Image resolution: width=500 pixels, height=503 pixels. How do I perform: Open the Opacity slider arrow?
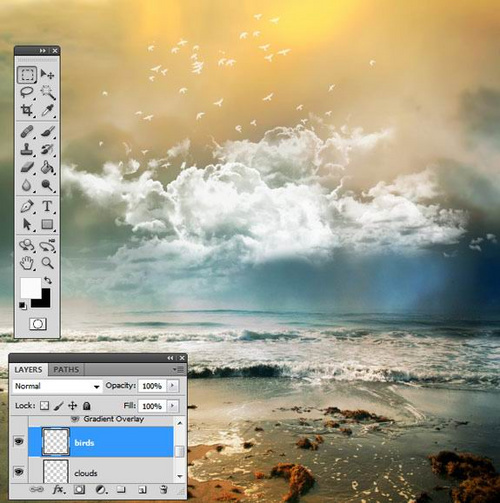click(x=172, y=386)
